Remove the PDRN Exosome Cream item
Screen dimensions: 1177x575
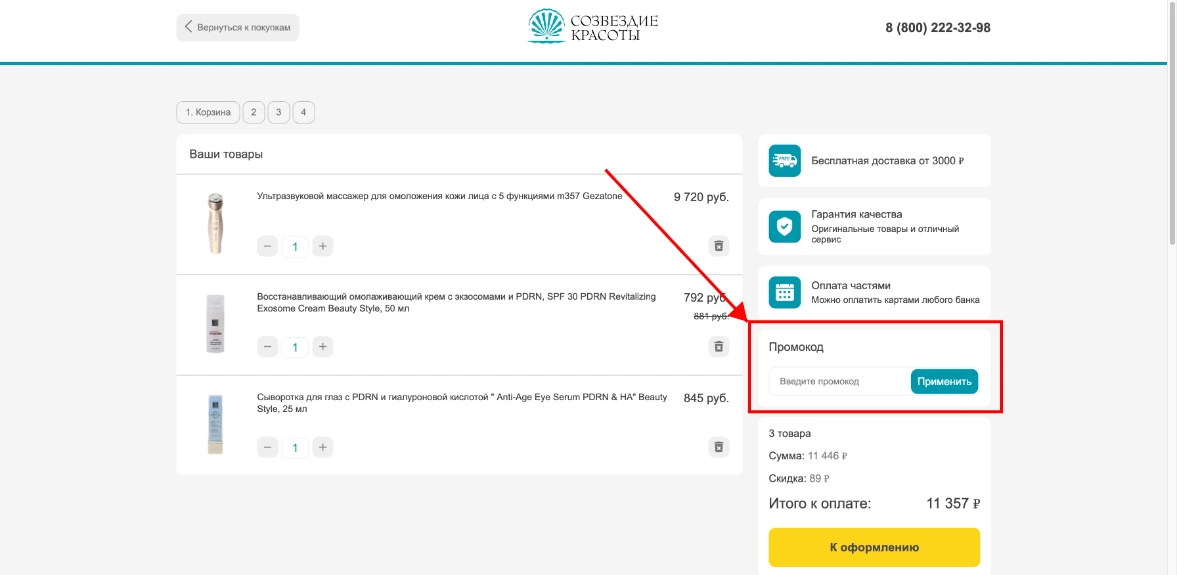click(717, 346)
